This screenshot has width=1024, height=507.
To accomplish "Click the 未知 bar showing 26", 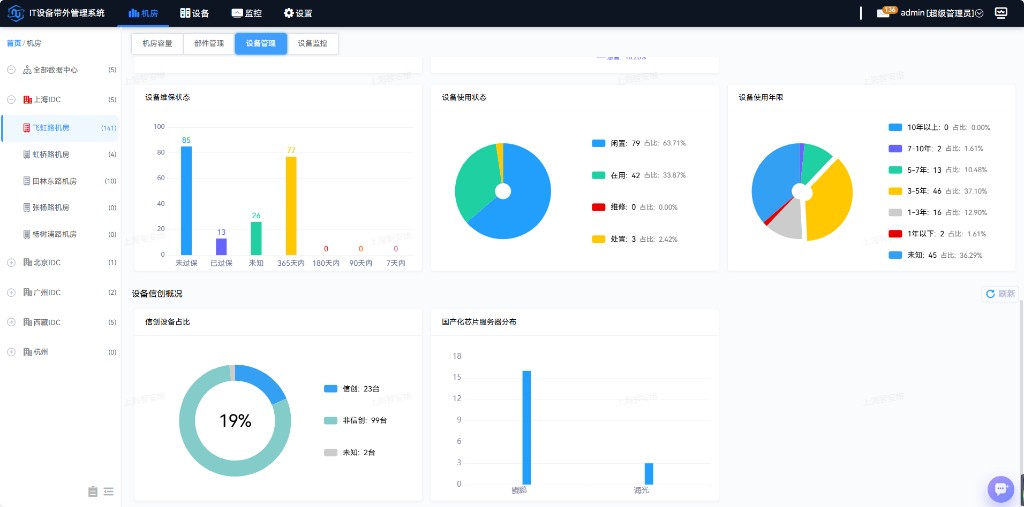I will coord(256,238).
